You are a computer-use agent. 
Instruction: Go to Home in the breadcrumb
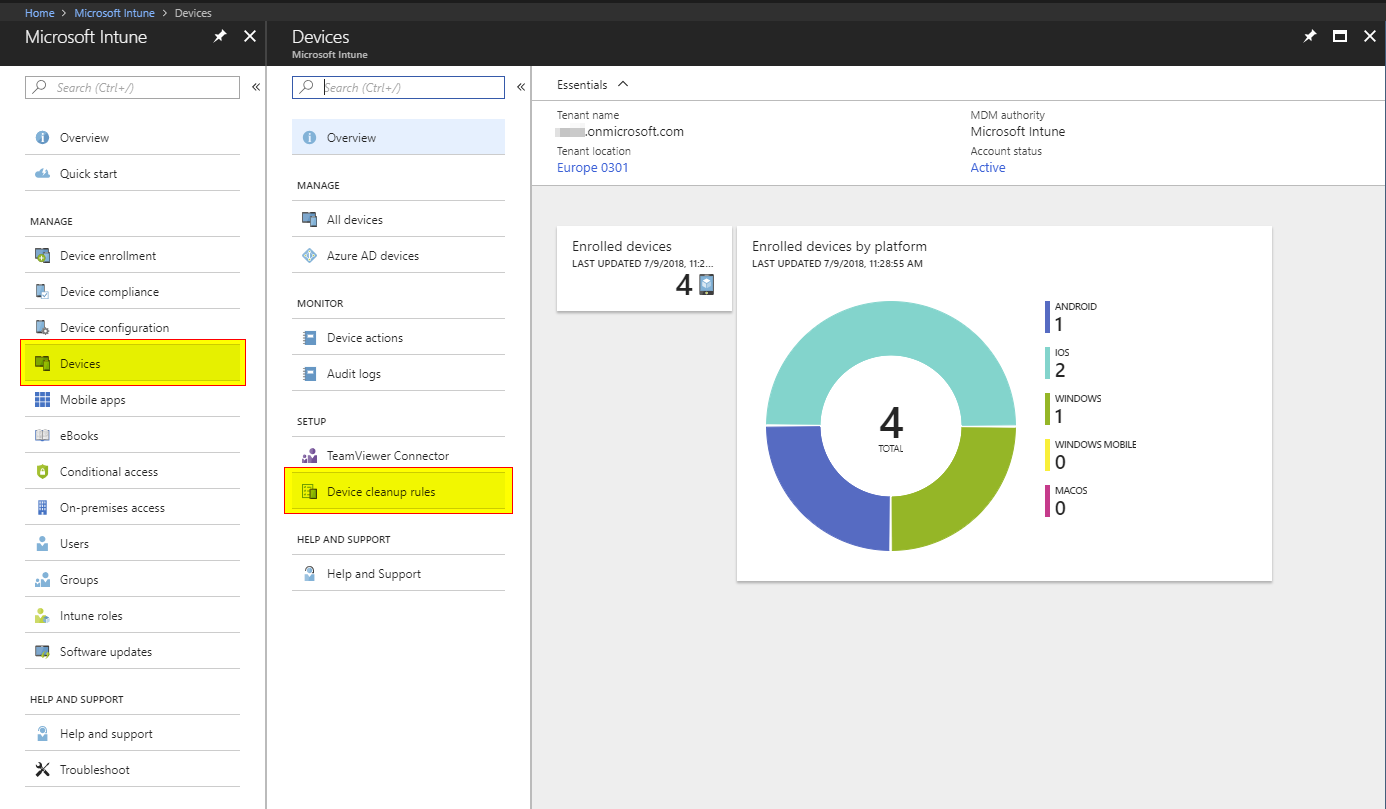pyautogui.click(x=39, y=13)
